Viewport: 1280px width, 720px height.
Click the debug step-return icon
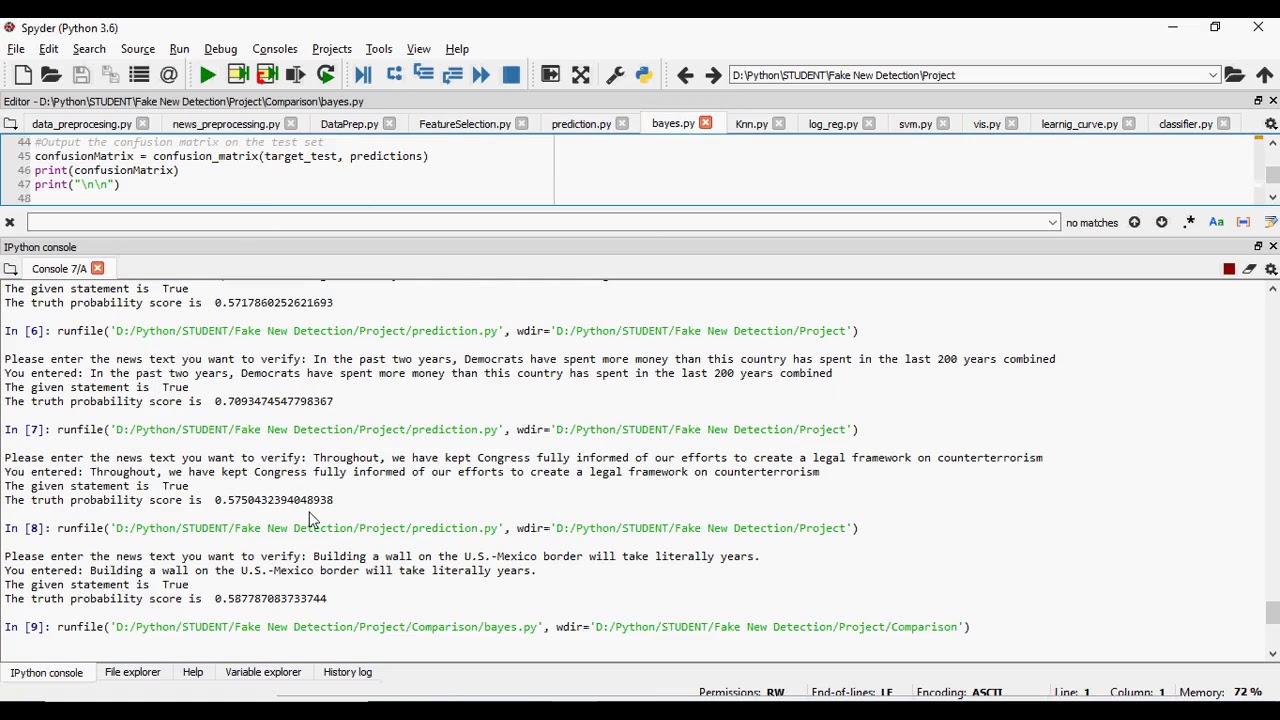(452, 75)
